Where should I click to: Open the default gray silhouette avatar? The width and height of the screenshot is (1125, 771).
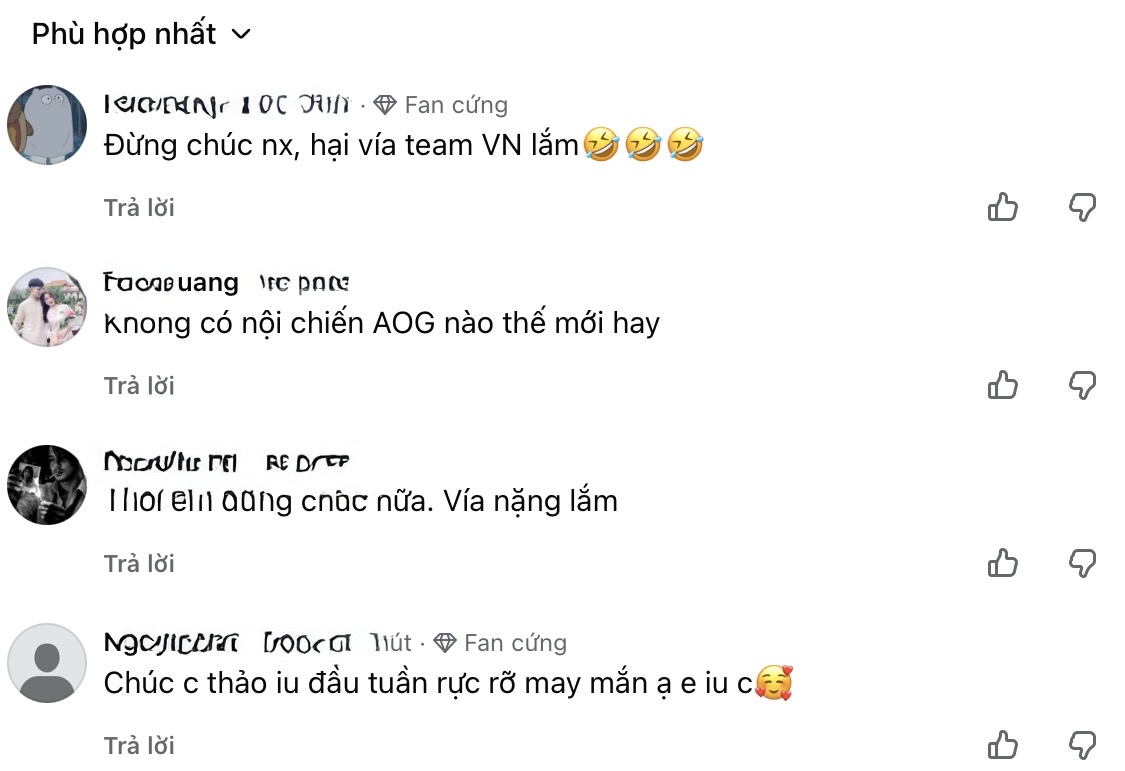coord(47,663)
